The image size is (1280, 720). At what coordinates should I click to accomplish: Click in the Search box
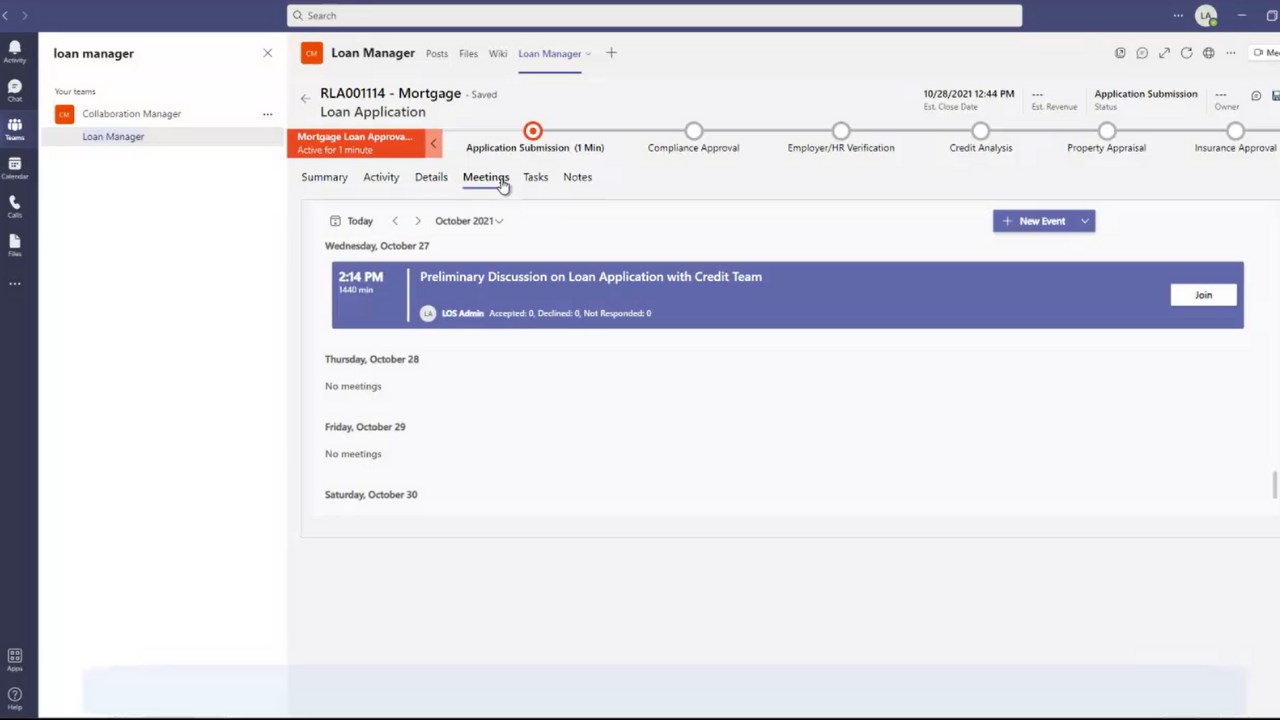point(654,16)
